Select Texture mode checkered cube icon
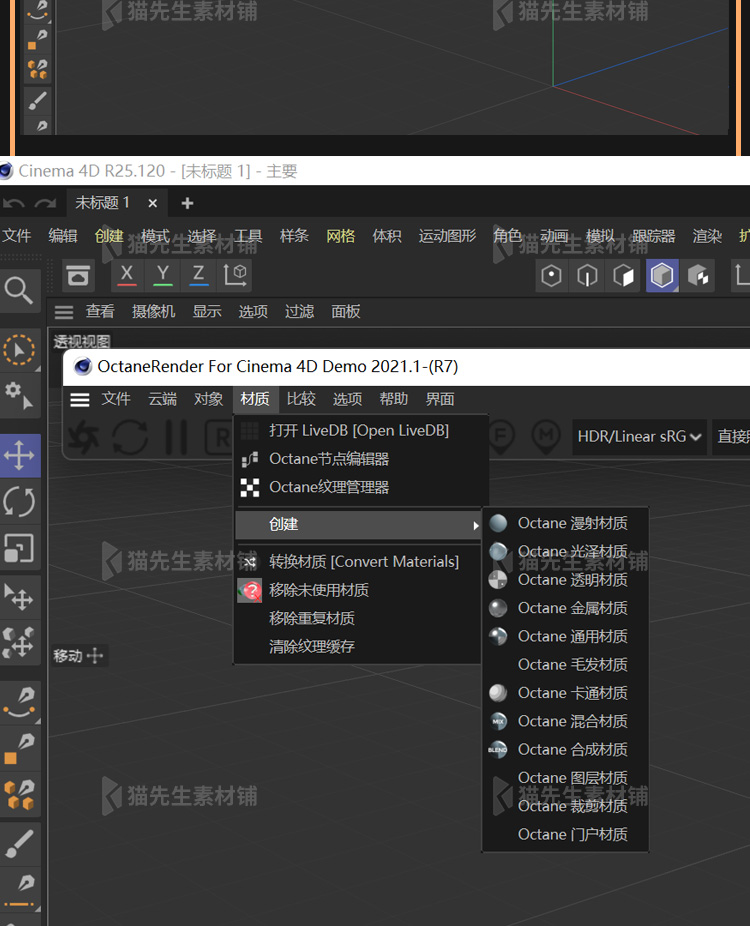Image resolution: width=750 pixels, height=926 pixels. coord(698,276)
